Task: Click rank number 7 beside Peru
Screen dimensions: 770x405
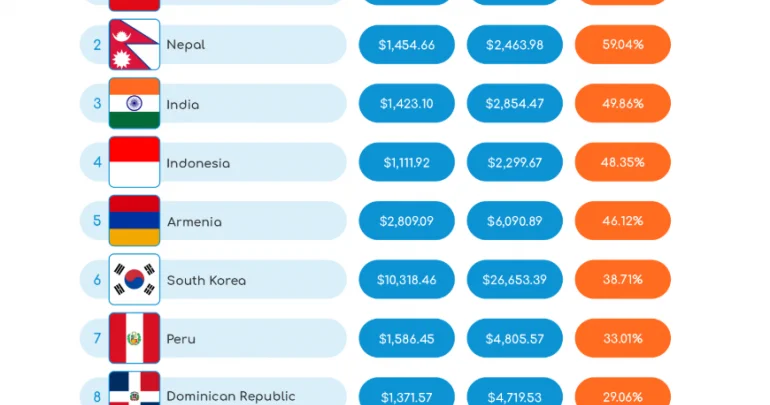Action: click(x=97, y=338)
